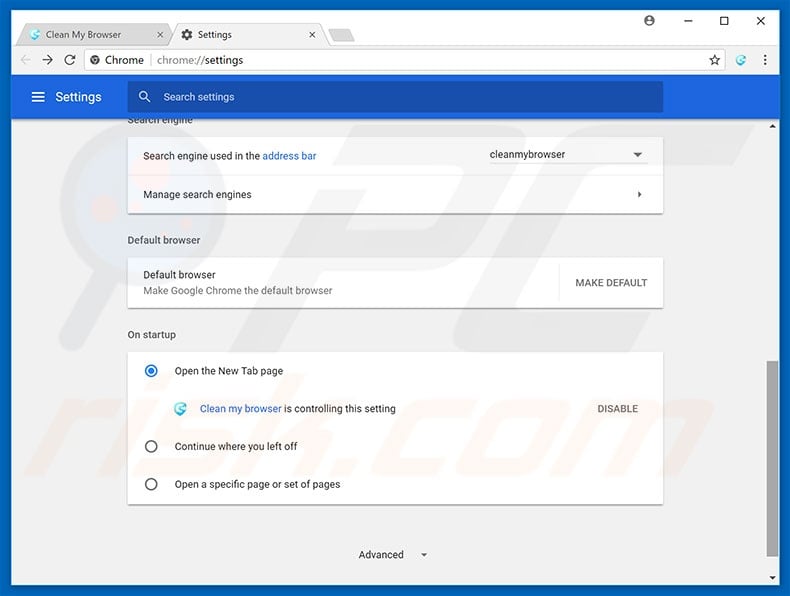Close the Settings tab
This screenshot has width=790, height=596.
tap(312, 34)
